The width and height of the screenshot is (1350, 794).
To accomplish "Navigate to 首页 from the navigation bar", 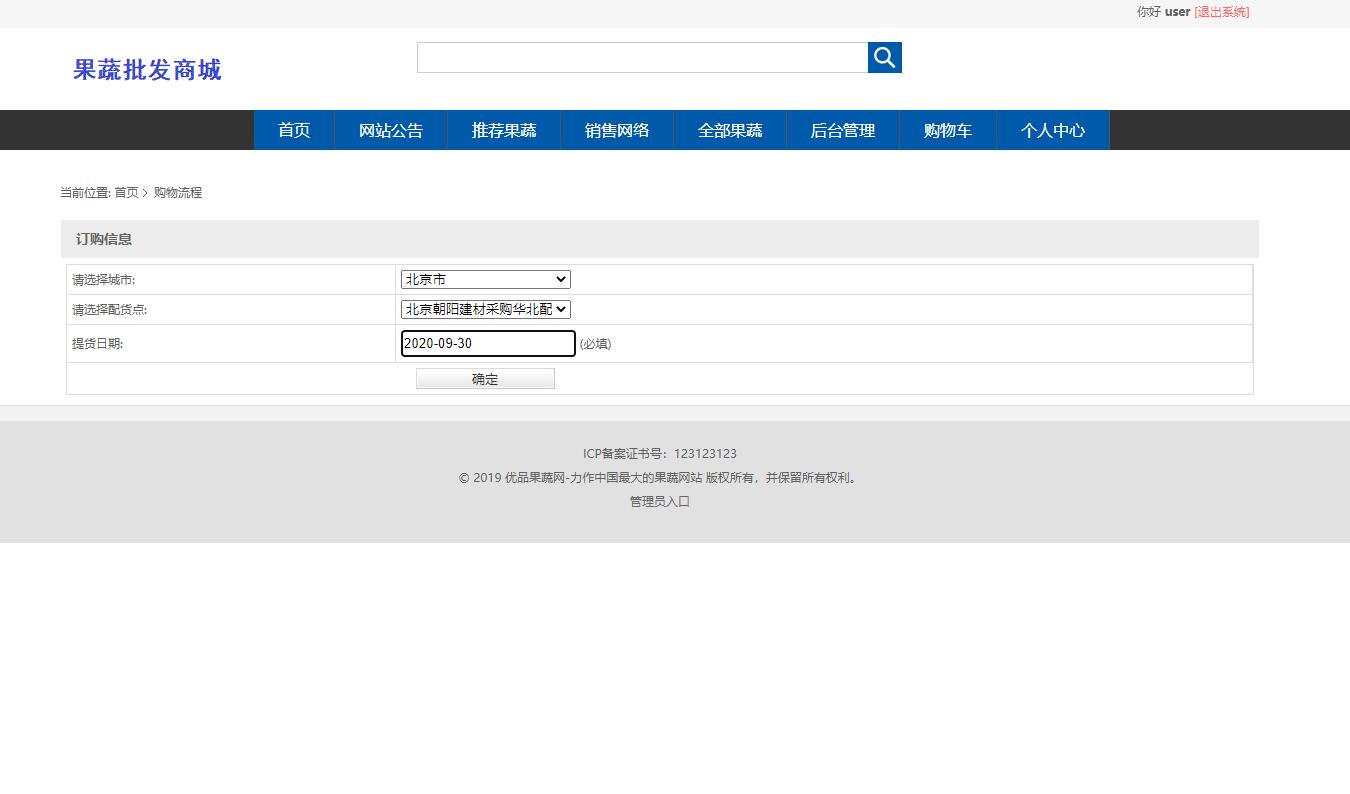I will coord(293,130).
